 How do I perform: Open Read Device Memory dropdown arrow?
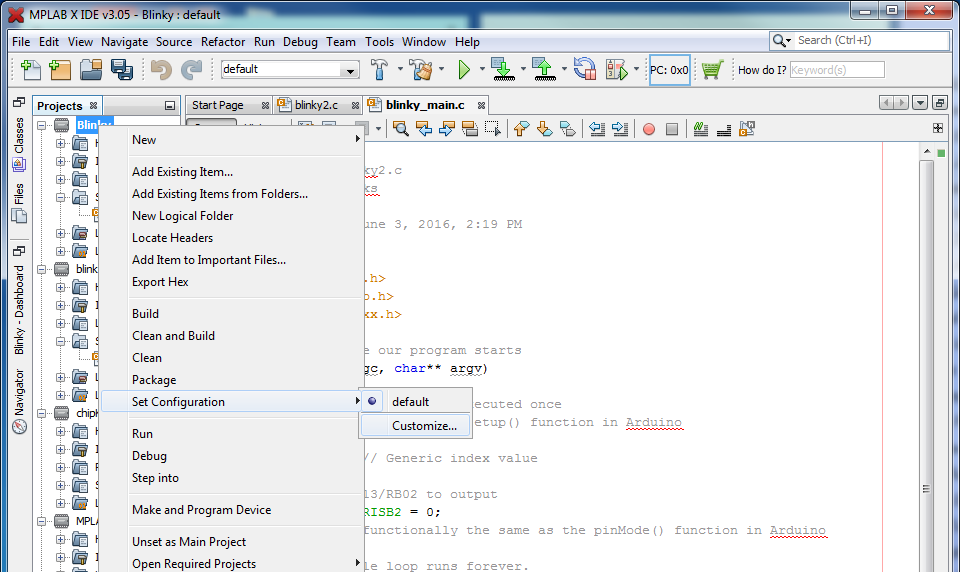pyautogui.click(x=563, y=69)
